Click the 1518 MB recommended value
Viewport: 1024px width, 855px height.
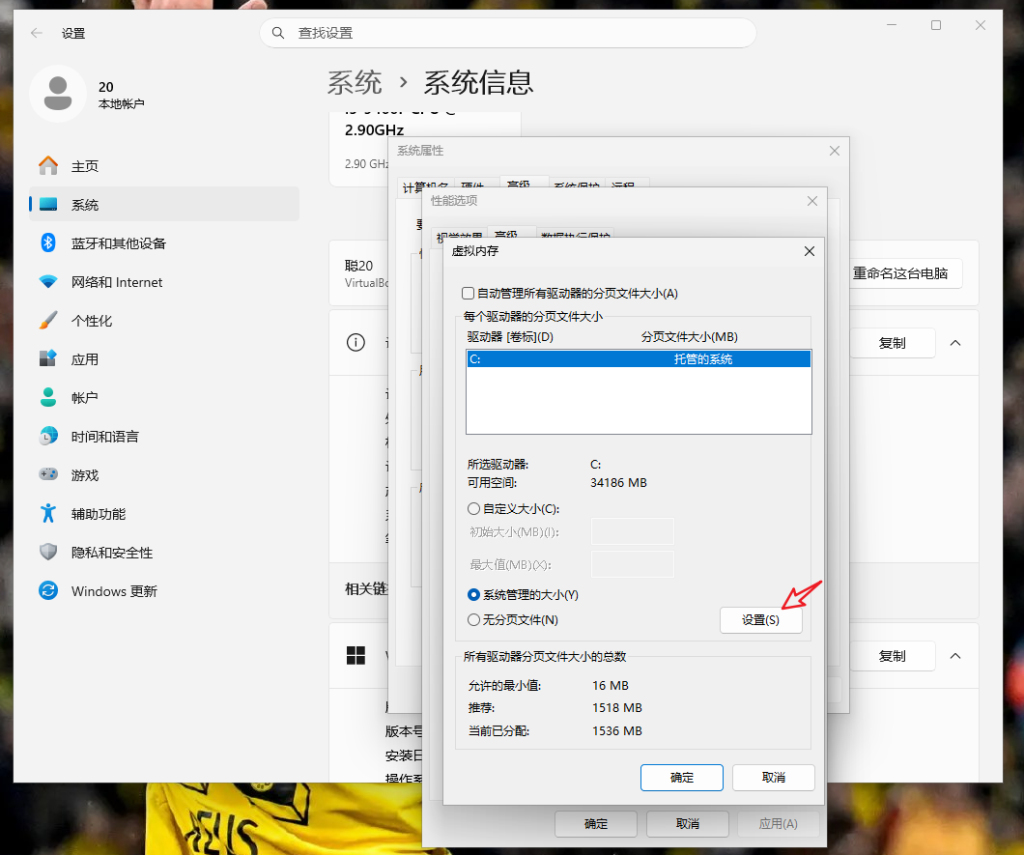click(x=617, y=707)
